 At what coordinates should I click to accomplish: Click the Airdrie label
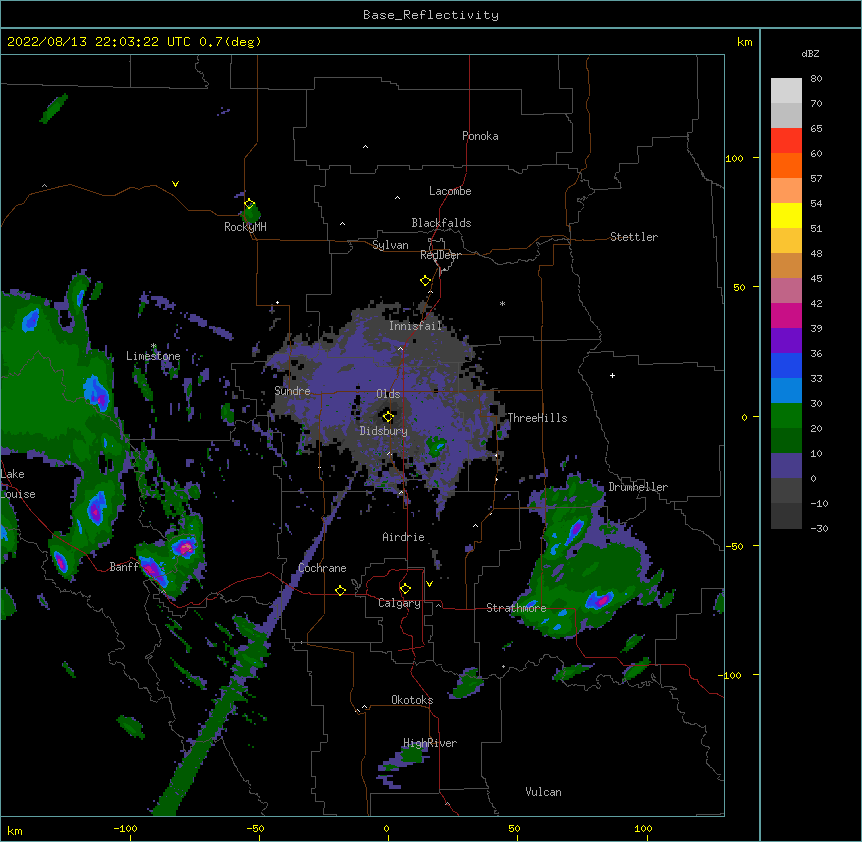[404, 537]
